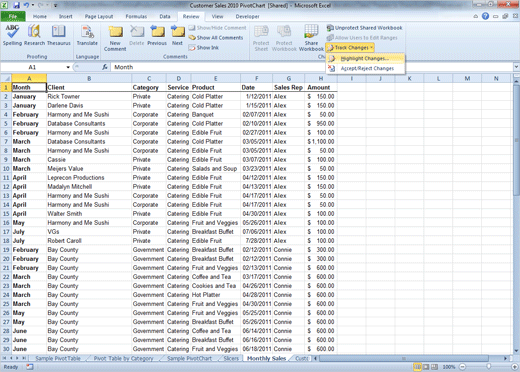Switch to the Formulas tab
This screenshot has width=520, height=372.
(x=136, y=16)
